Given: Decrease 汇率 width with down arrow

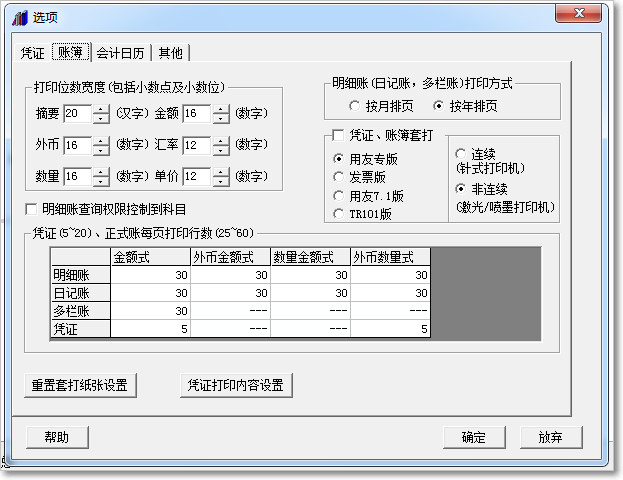Looking at the screenshot, I should pos(221,150).
